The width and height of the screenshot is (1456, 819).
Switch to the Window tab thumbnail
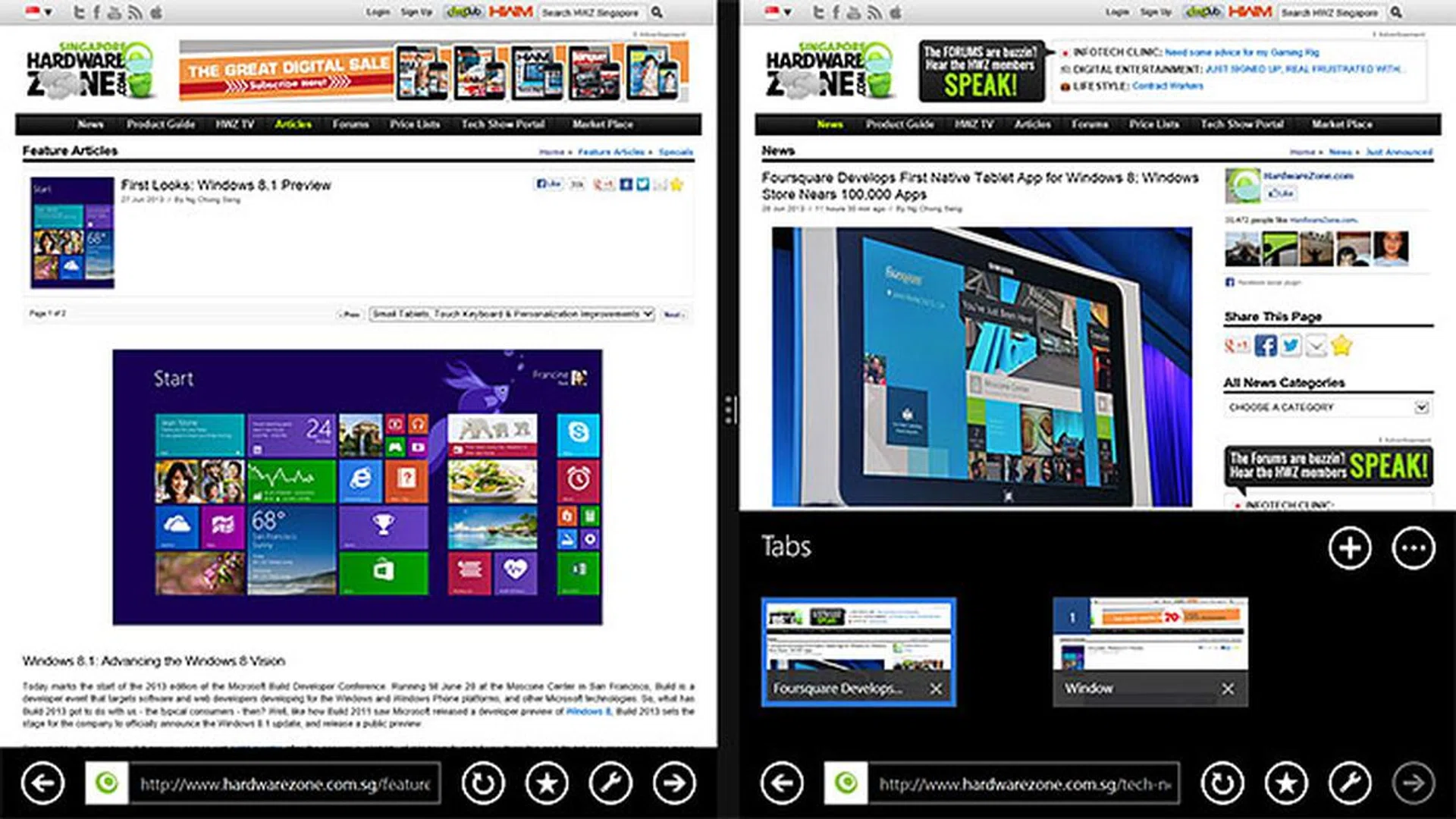pyautogui.click(x=1150, y=637)
